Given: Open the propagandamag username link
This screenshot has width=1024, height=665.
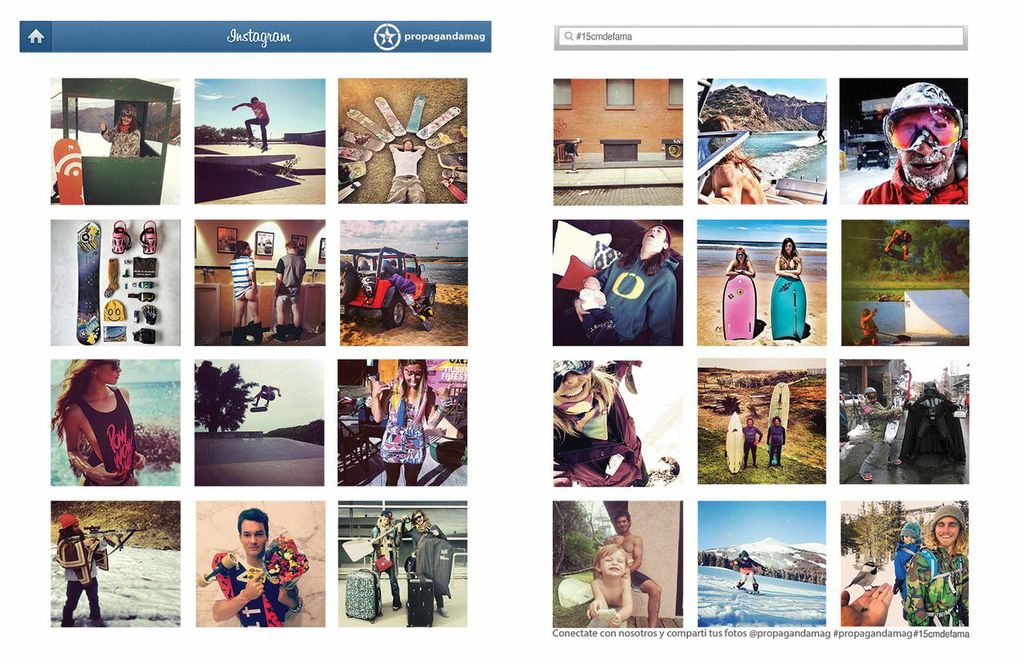Looking at the screenshot, I should click(444, 37).
